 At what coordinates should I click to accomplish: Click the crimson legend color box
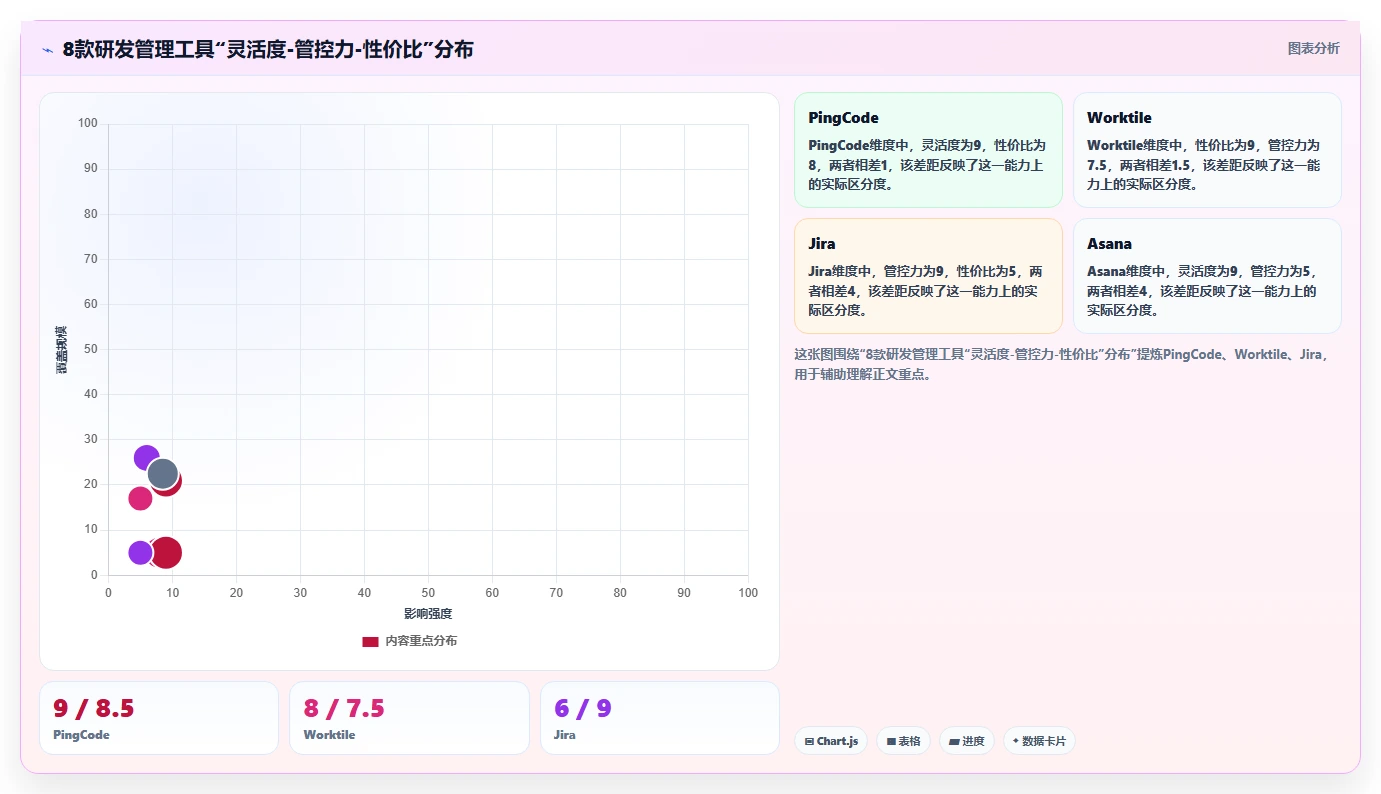tap(370, 641)
